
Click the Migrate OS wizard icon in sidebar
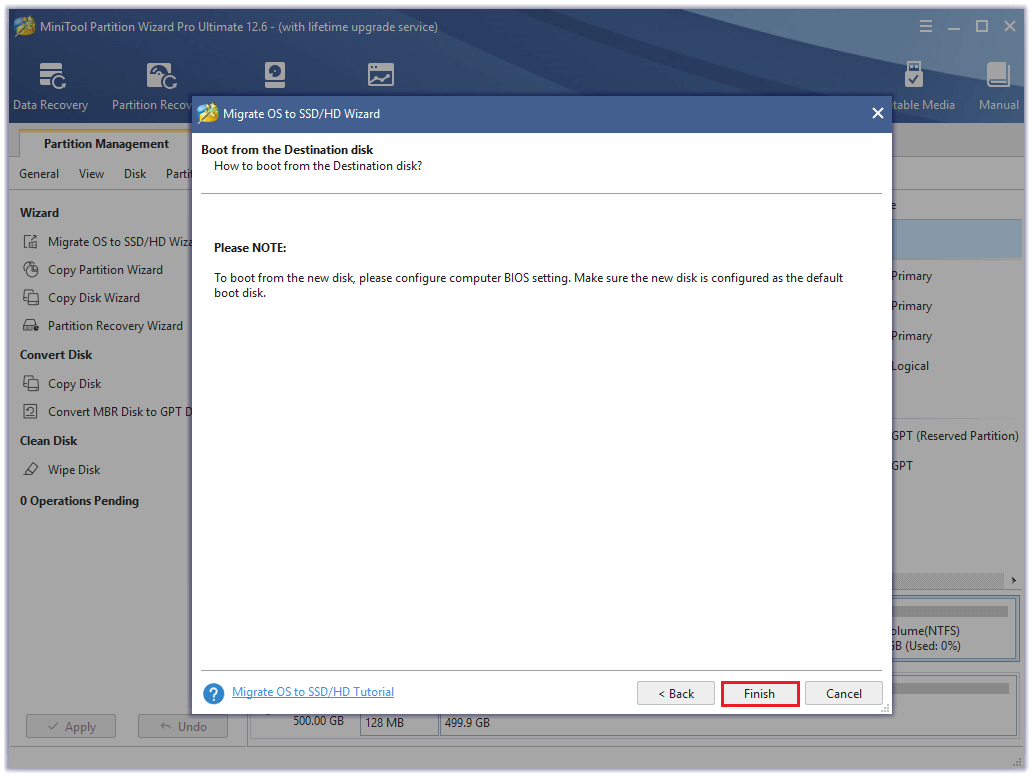[x=30, y=242]
